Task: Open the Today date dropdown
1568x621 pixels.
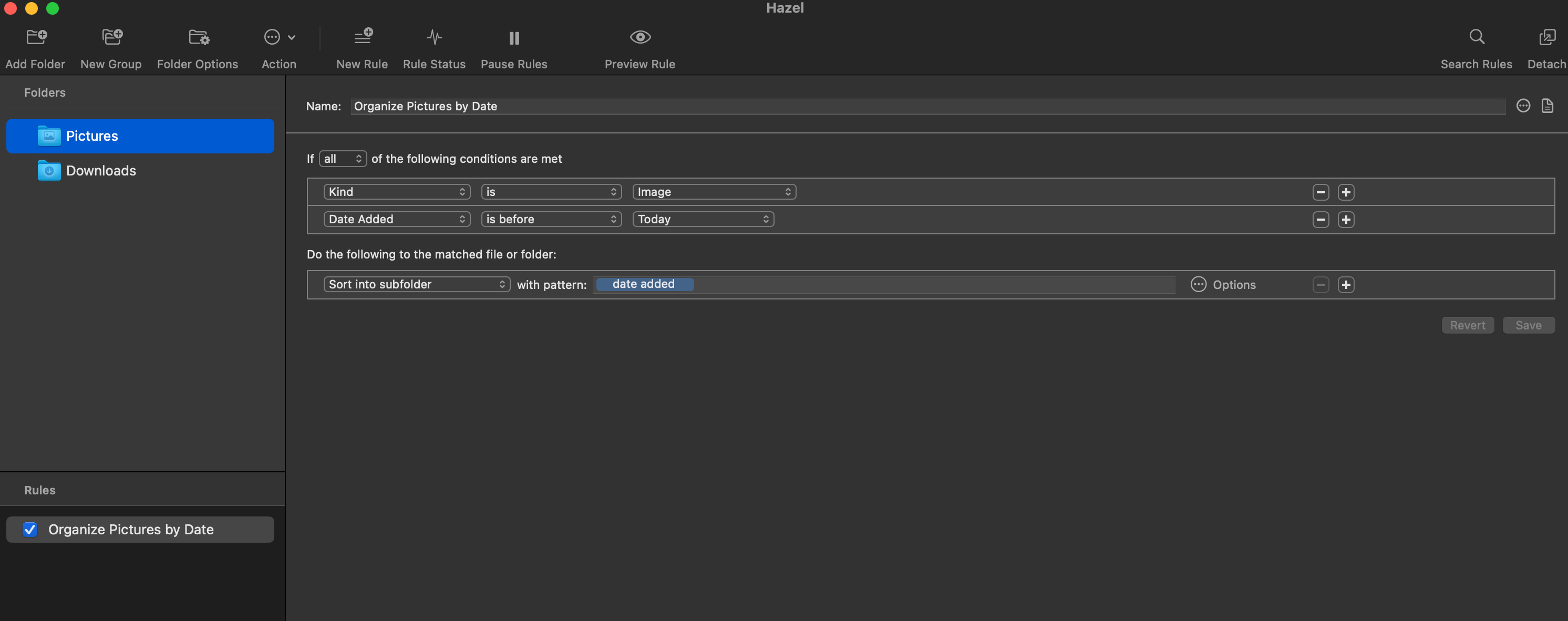Action: 703,219
